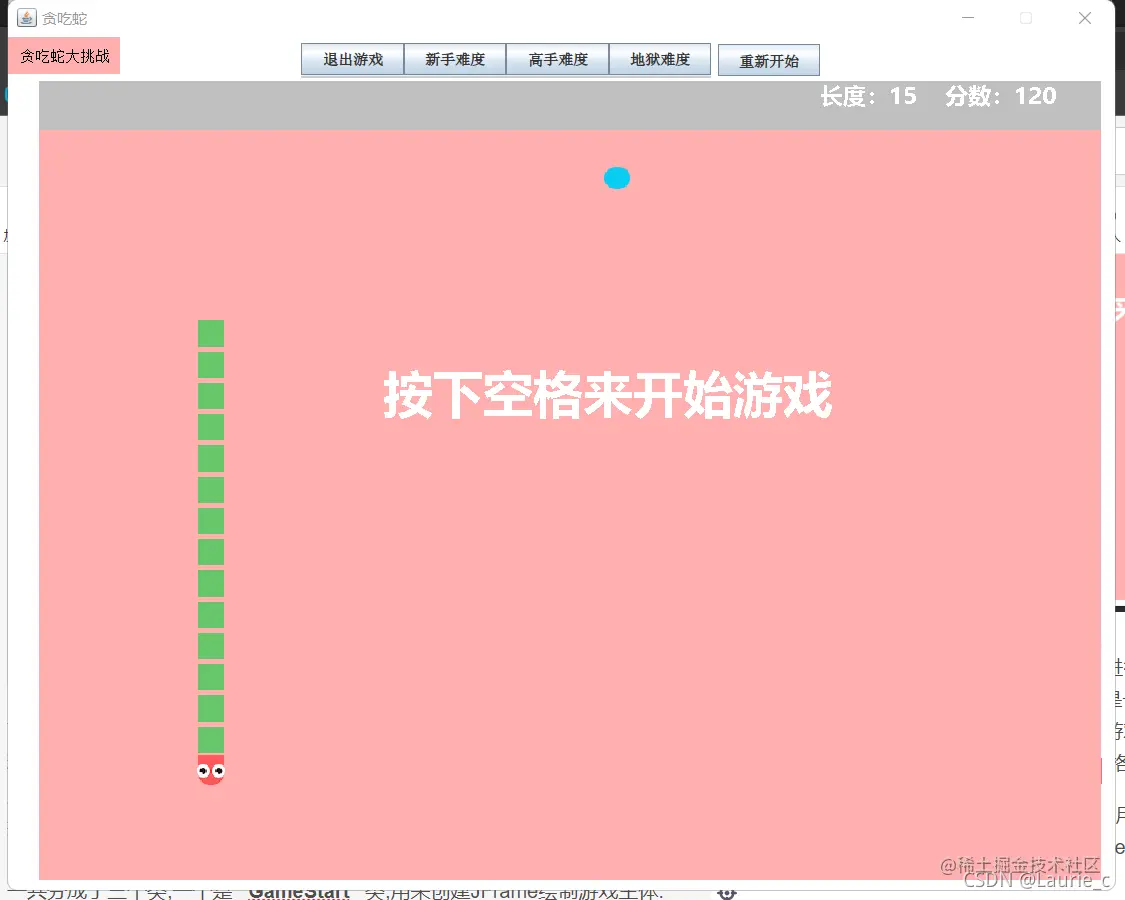Screen dimensions: 1125x900
Task: Click the snake's head with eyes
Action: click(210, 771)
